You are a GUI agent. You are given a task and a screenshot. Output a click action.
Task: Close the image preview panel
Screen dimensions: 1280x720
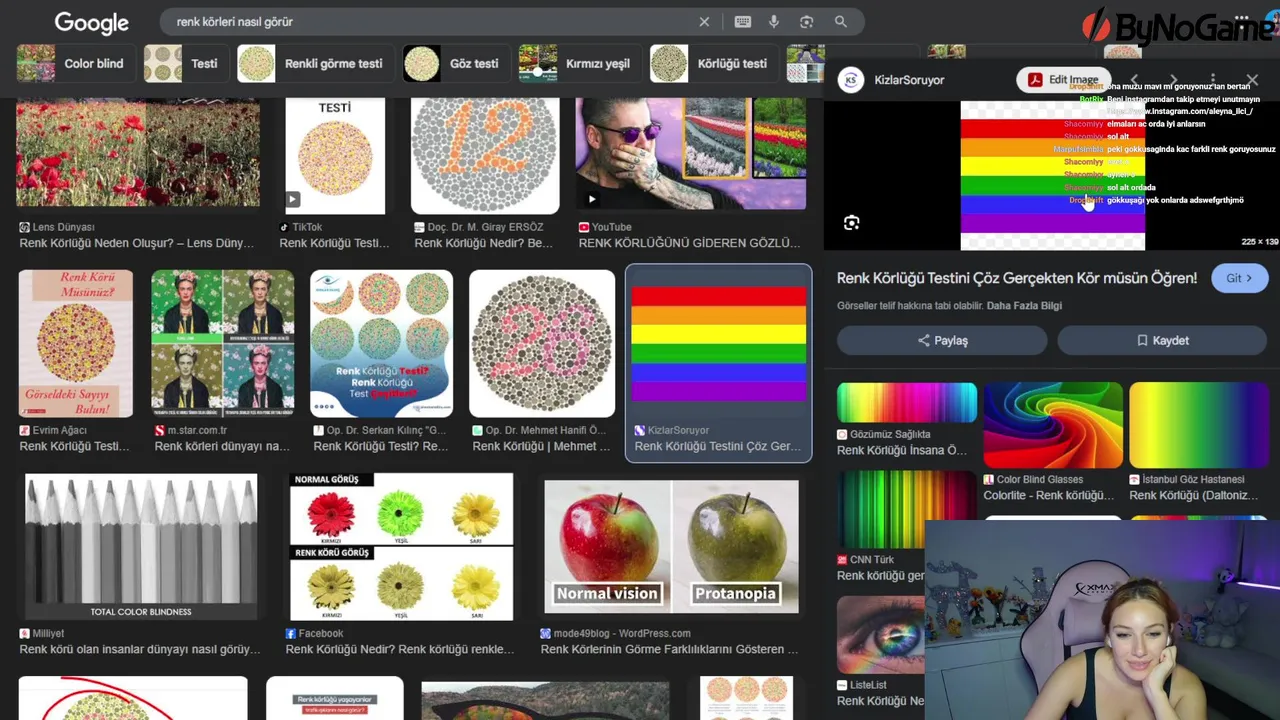pyautogui.click(x=1252, y=80)
